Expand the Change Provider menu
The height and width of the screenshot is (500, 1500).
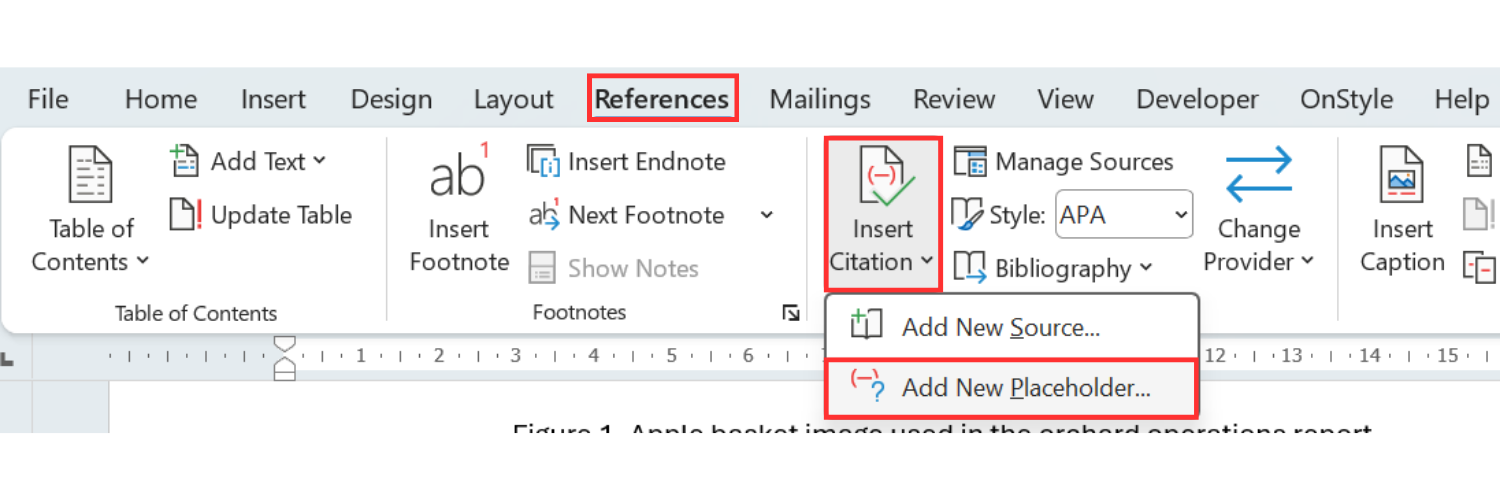pos(1259,212)
